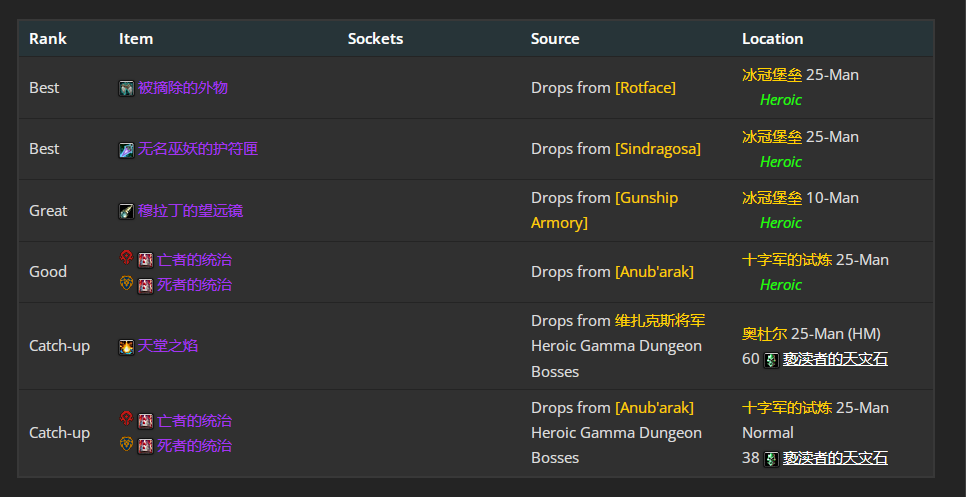Viewport: 966px width, 497px height.
Task: Open 冰冠堡垒 link in the Great row
Action: 771,198
